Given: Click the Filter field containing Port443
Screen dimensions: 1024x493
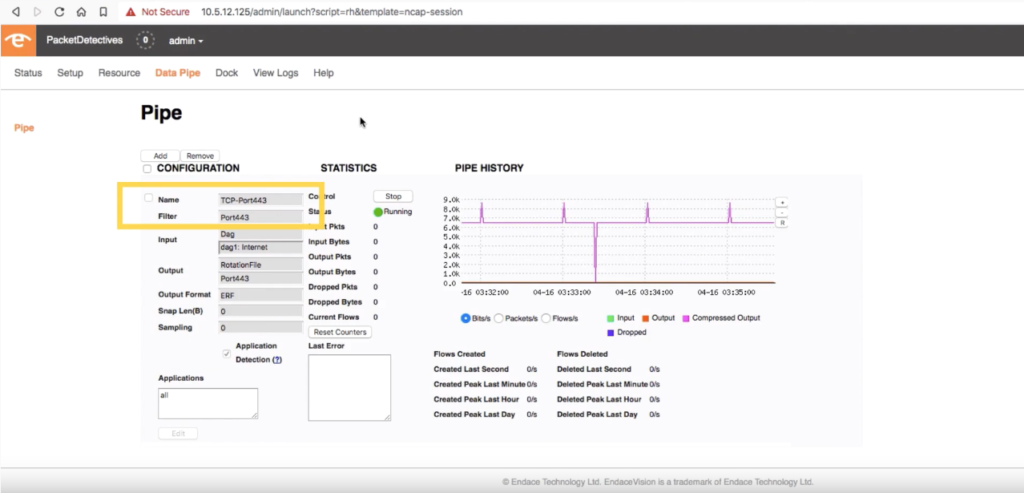Looking at the screenshot, I should [x=260, y=217].
